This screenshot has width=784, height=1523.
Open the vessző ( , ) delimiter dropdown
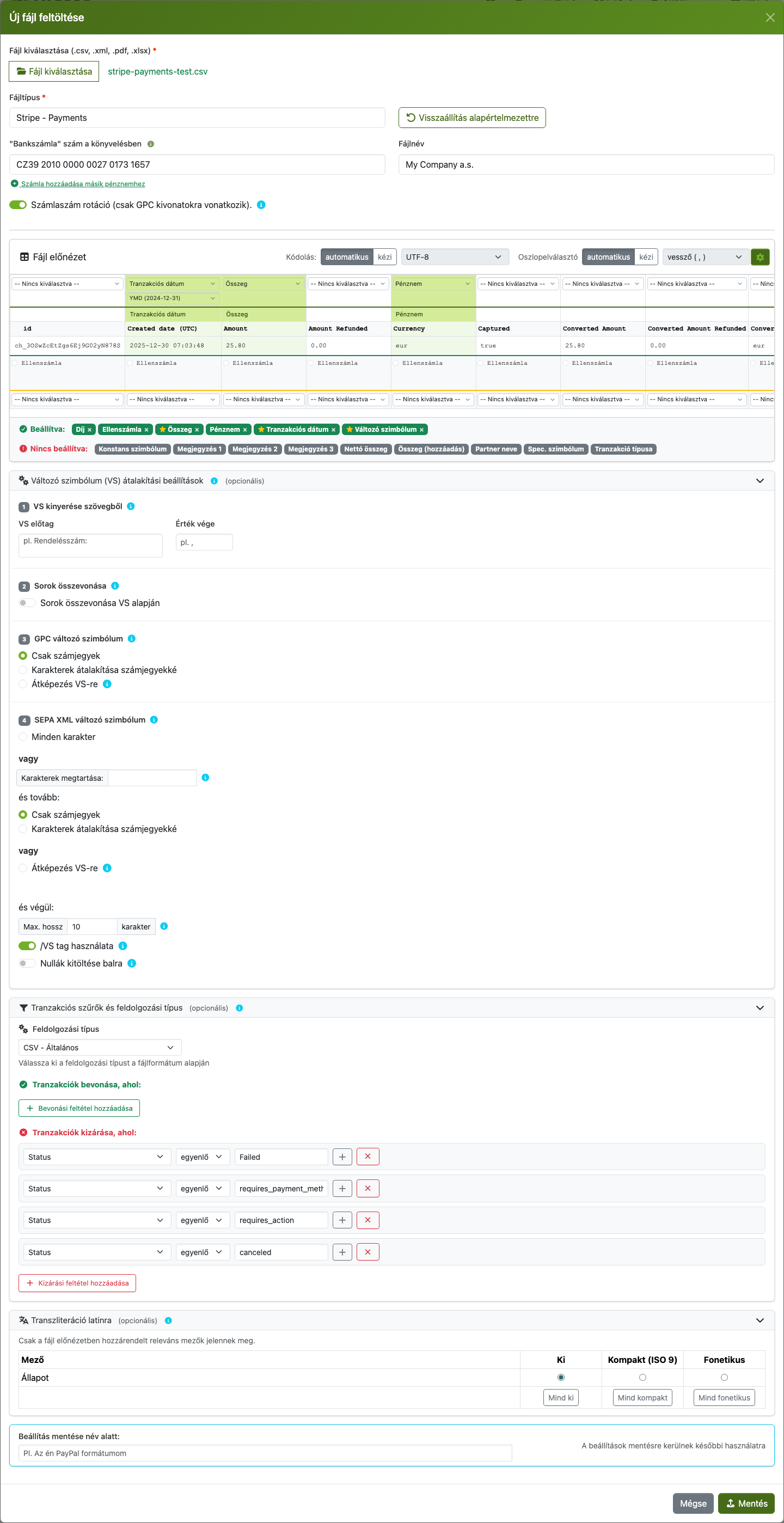pos(705,257)
